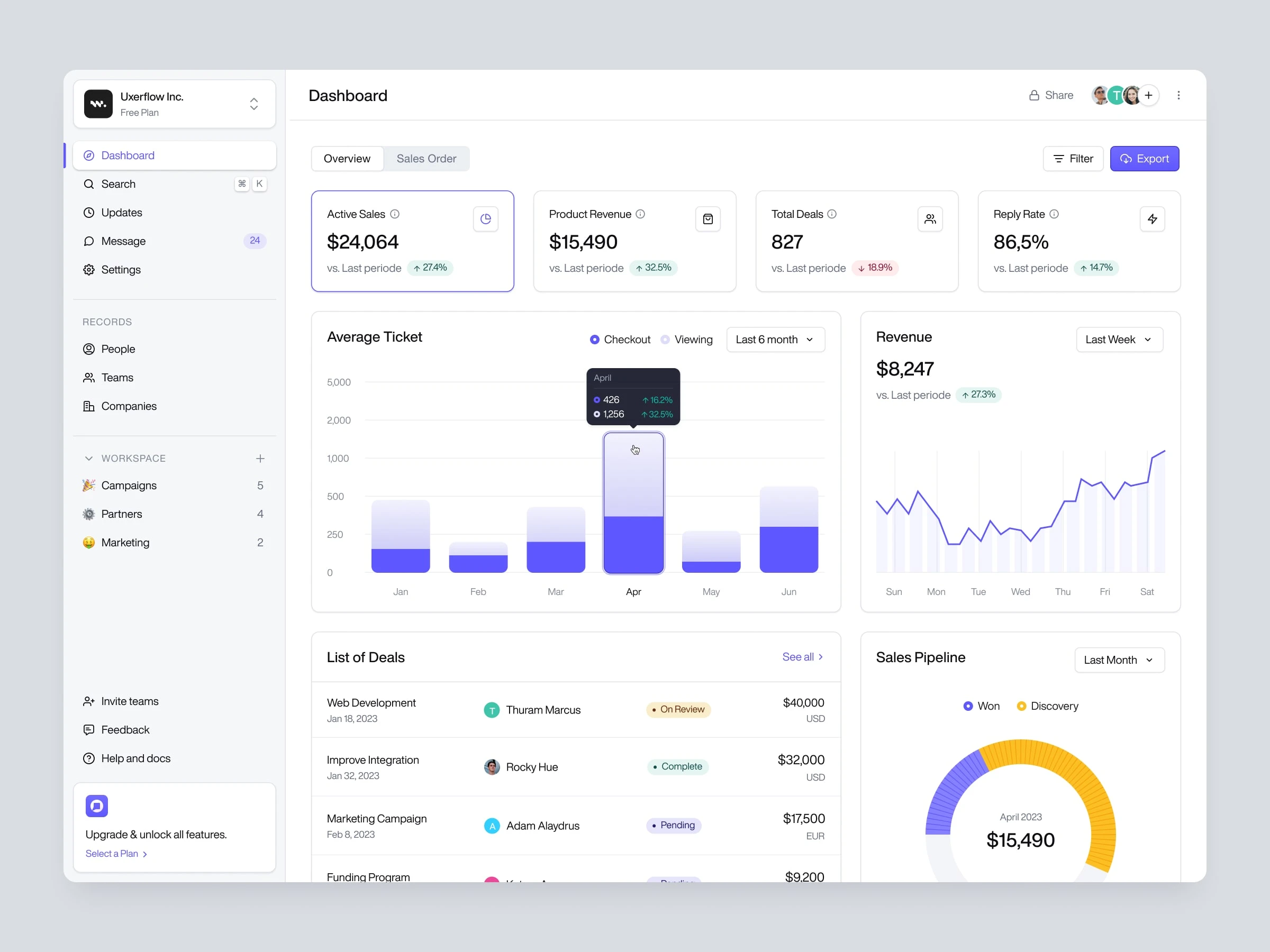Viewport: 1270px width, 952px height.
Task: Click the info icon next to Active Sales
Action: 394,214
